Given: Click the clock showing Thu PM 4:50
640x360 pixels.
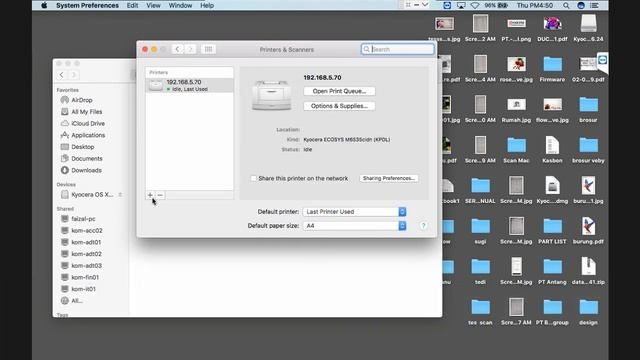Looking at the screenshot, I should pos(534,5).
